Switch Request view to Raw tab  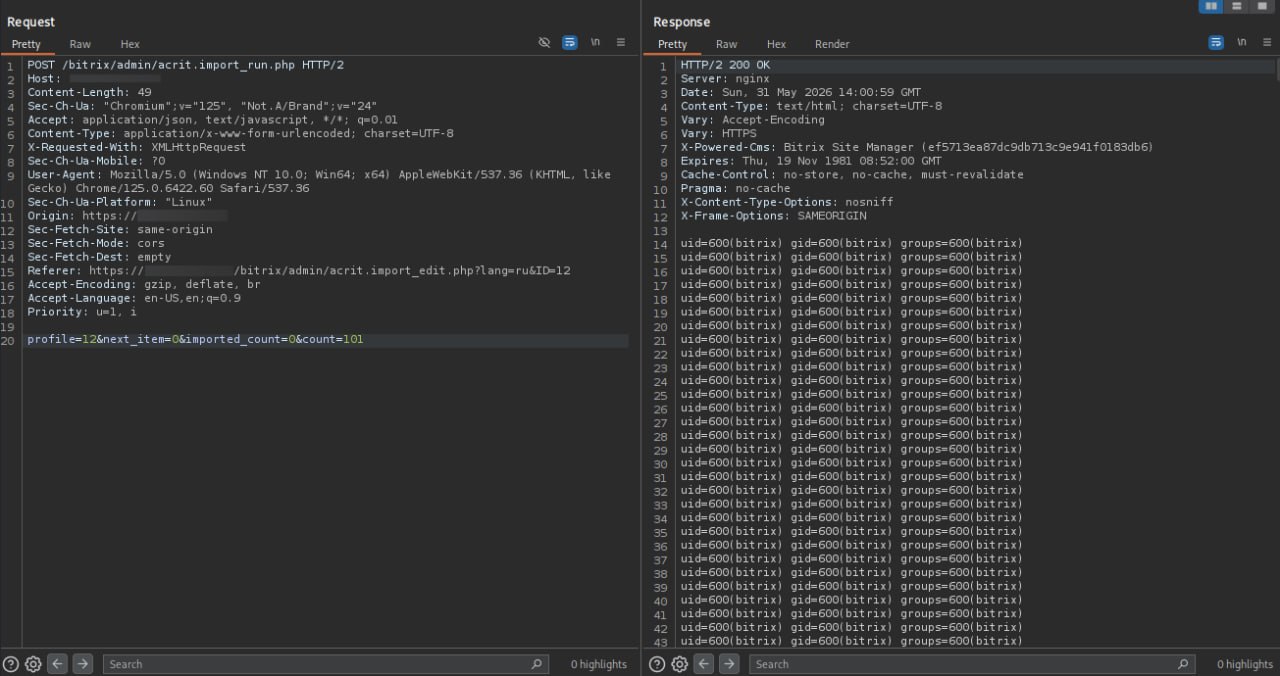80,44
